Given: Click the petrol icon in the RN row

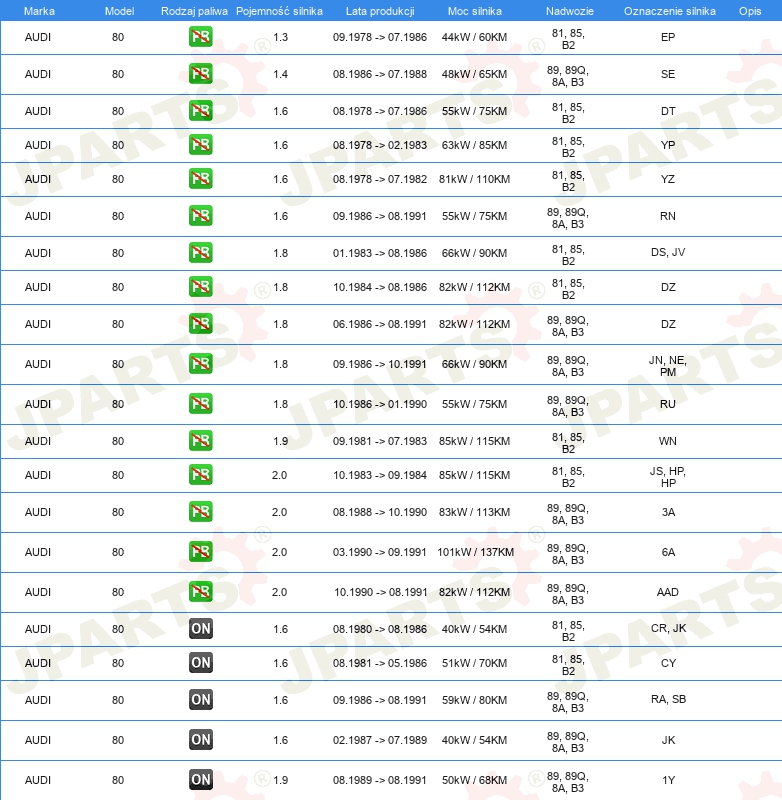Looking at the screenshot, I should coord(200,216).
